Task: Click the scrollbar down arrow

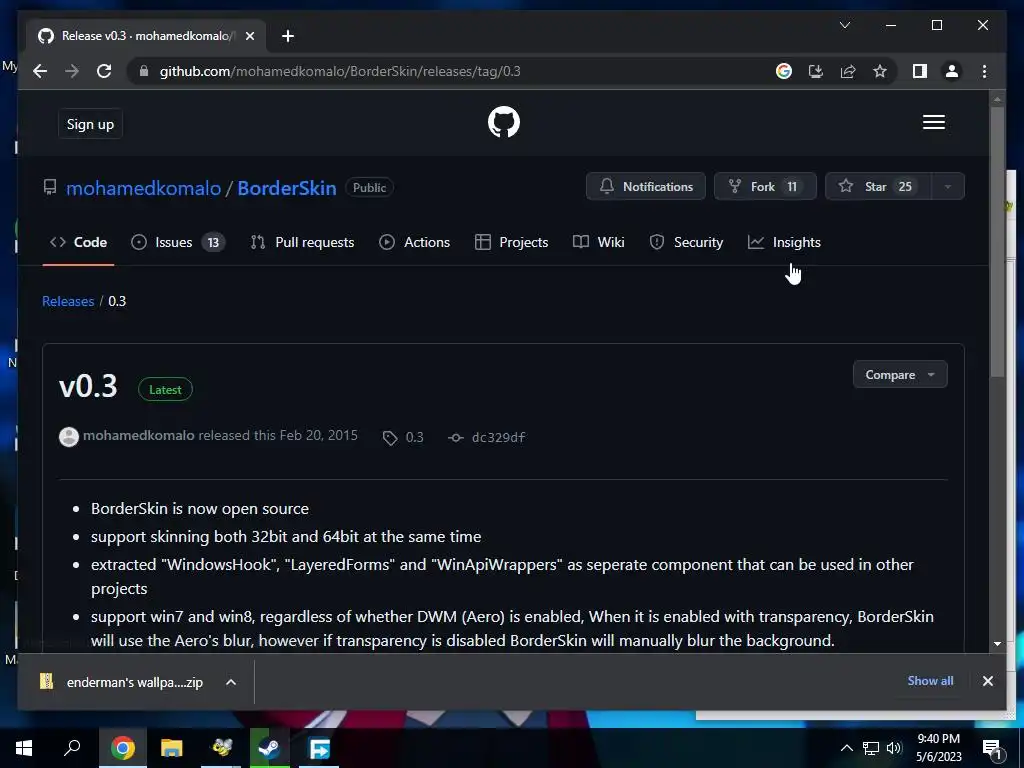Action: pos(997,643)
